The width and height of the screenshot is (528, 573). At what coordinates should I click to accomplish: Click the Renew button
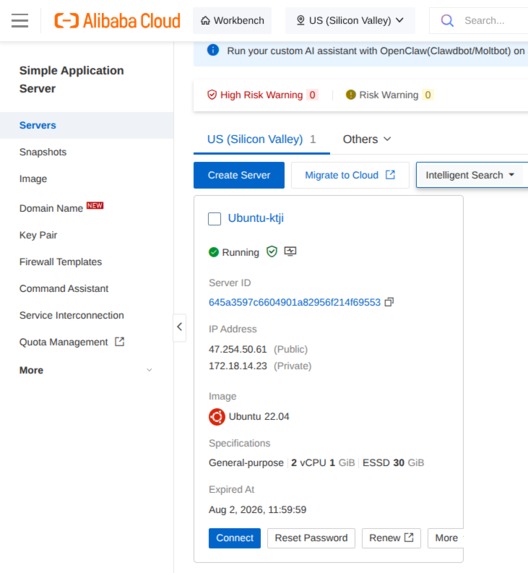click(x=391, y=538)
